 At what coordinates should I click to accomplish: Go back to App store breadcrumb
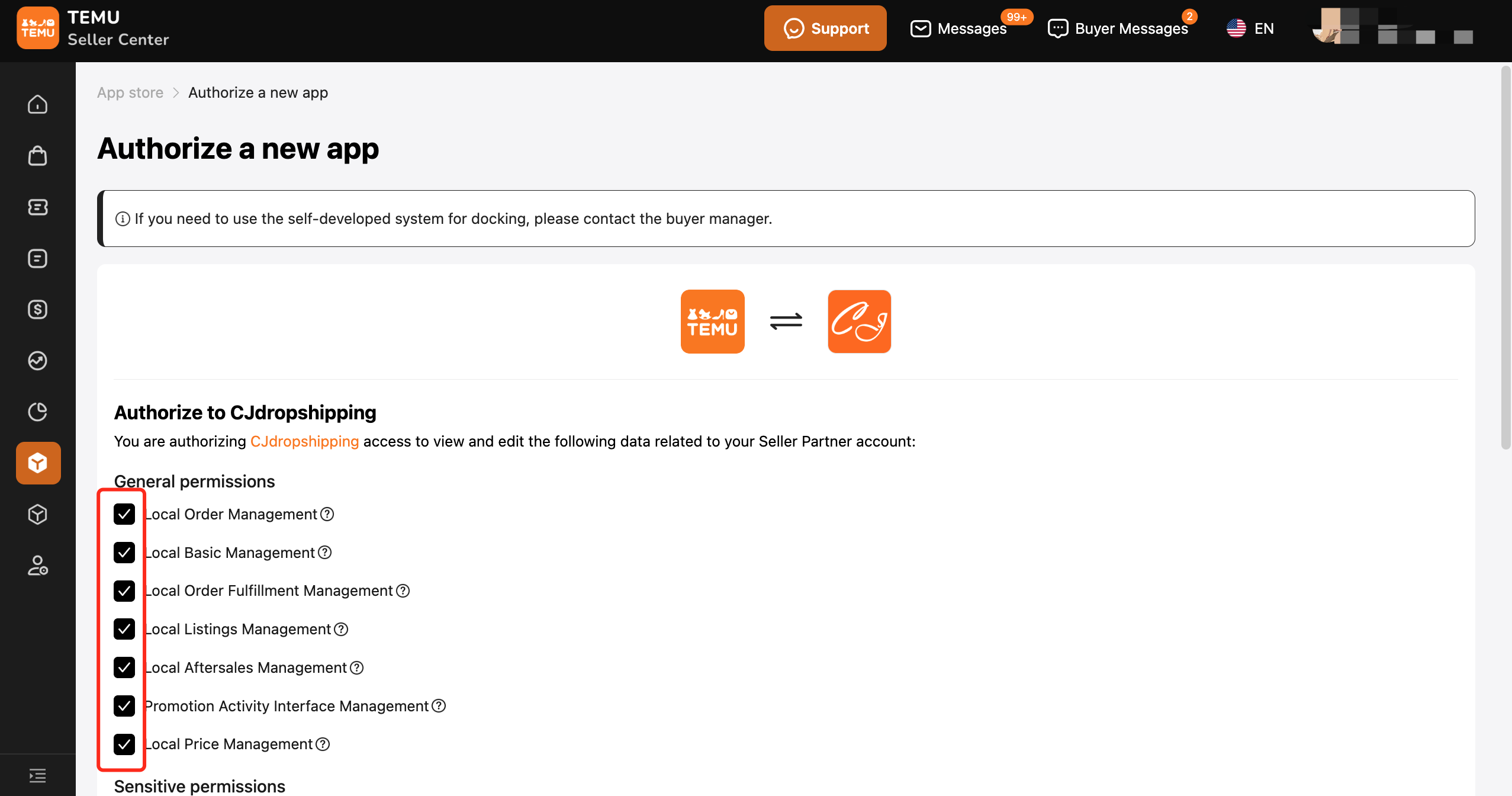click(x=130, y=93)
